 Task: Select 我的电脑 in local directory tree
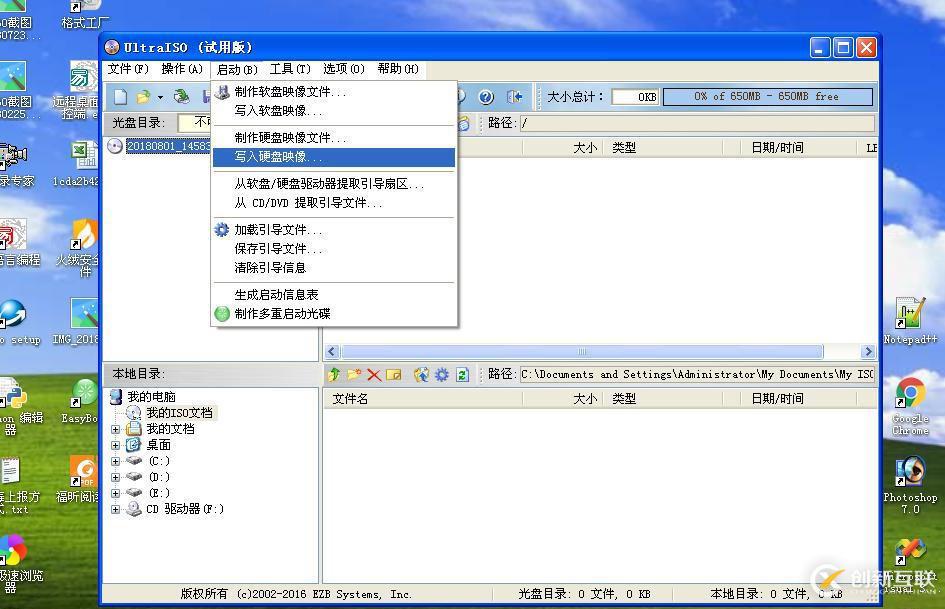[x=151, y=397]
